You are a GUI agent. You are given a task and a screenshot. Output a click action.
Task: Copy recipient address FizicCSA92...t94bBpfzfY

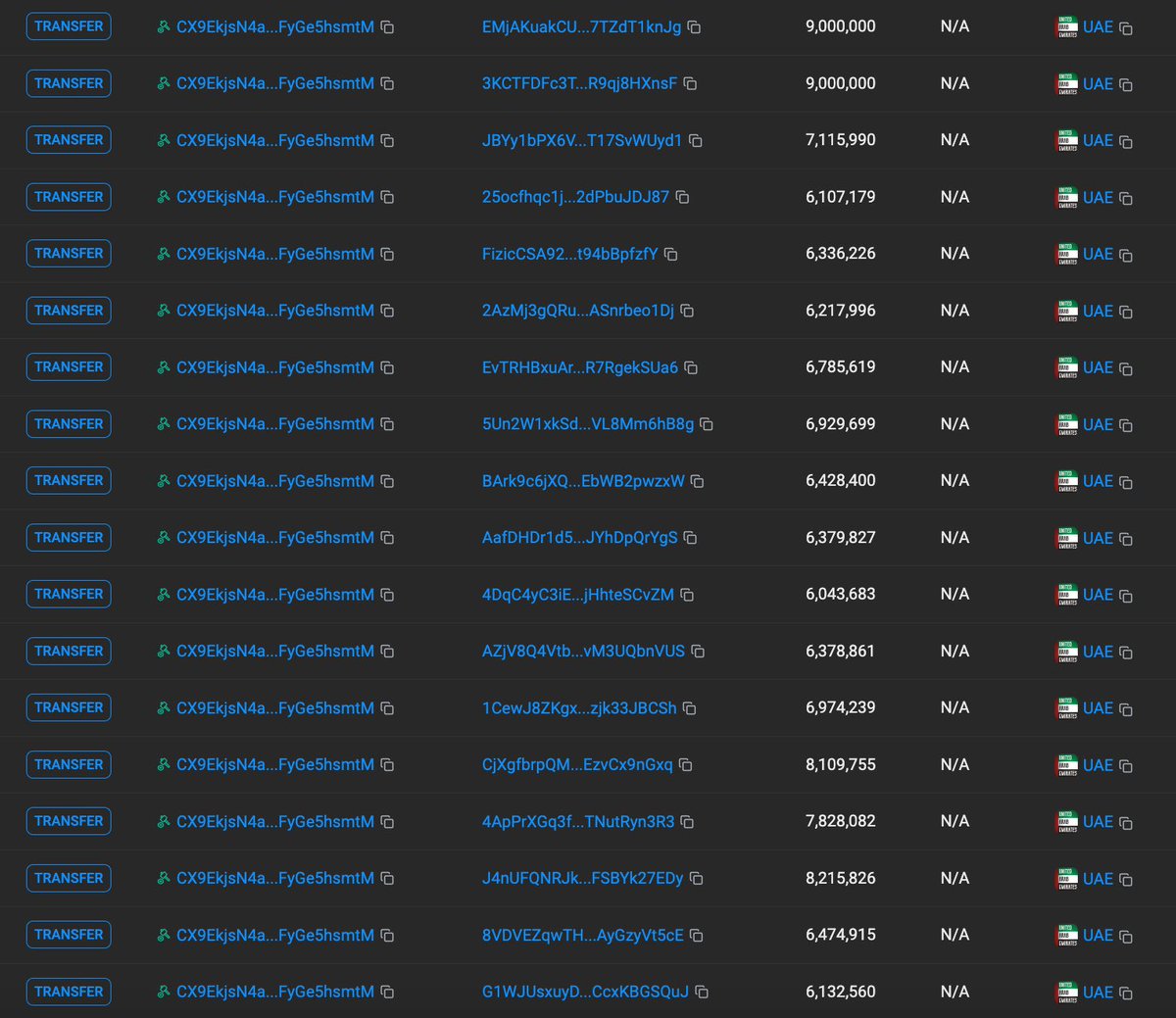[671, 255]
